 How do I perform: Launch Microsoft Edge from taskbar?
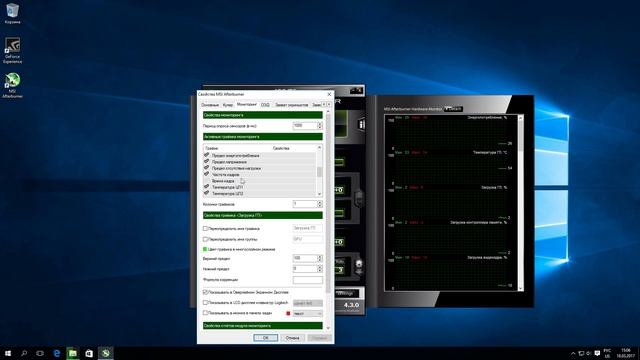point(56,353)
